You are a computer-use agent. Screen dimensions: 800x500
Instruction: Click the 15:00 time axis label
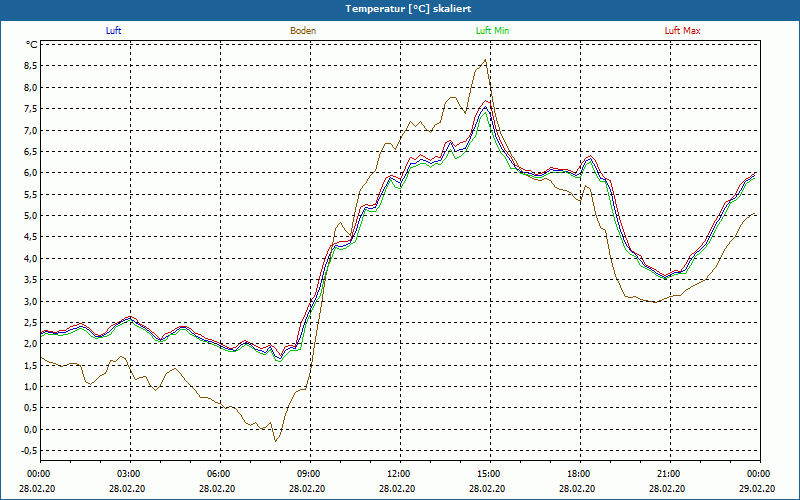point(487,474)
